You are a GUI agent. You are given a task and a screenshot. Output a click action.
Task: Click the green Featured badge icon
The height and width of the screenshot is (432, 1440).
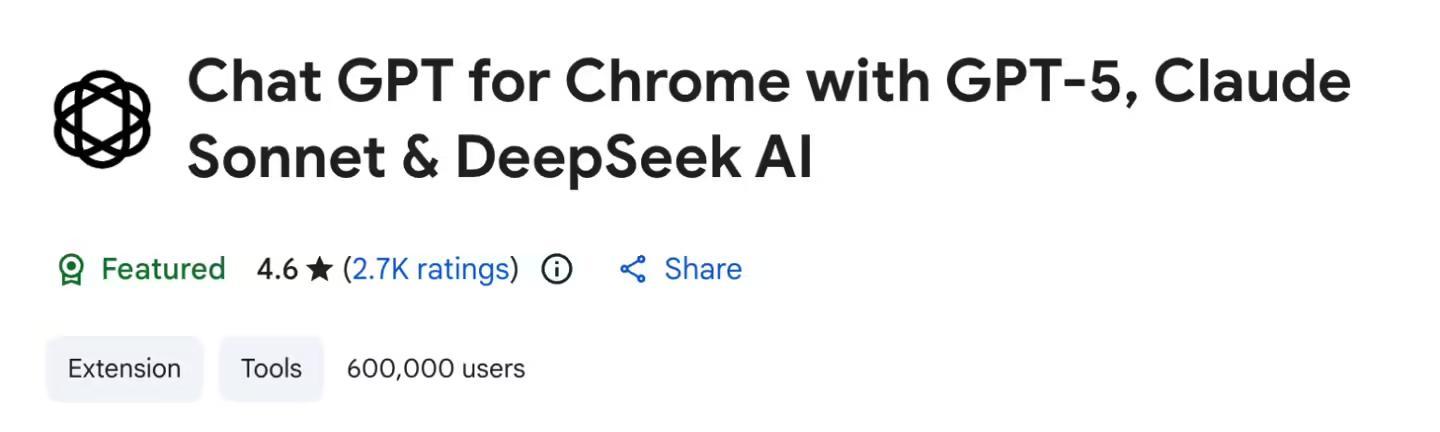coord(71,270)
